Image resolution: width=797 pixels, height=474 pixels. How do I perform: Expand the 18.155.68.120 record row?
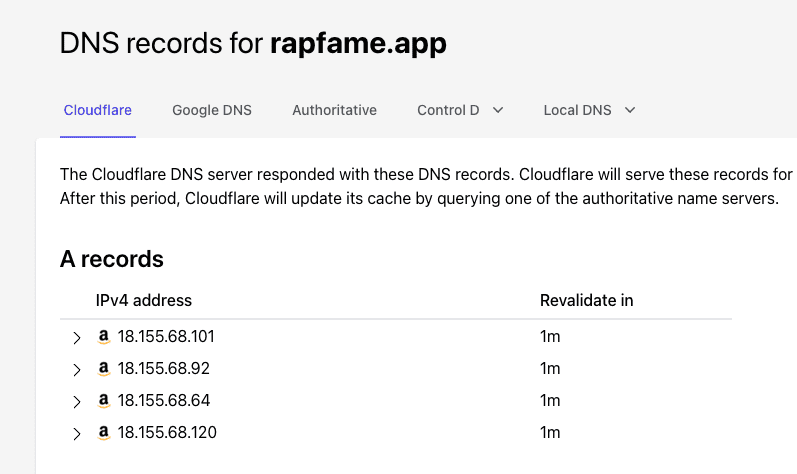(x=77, y=434)
